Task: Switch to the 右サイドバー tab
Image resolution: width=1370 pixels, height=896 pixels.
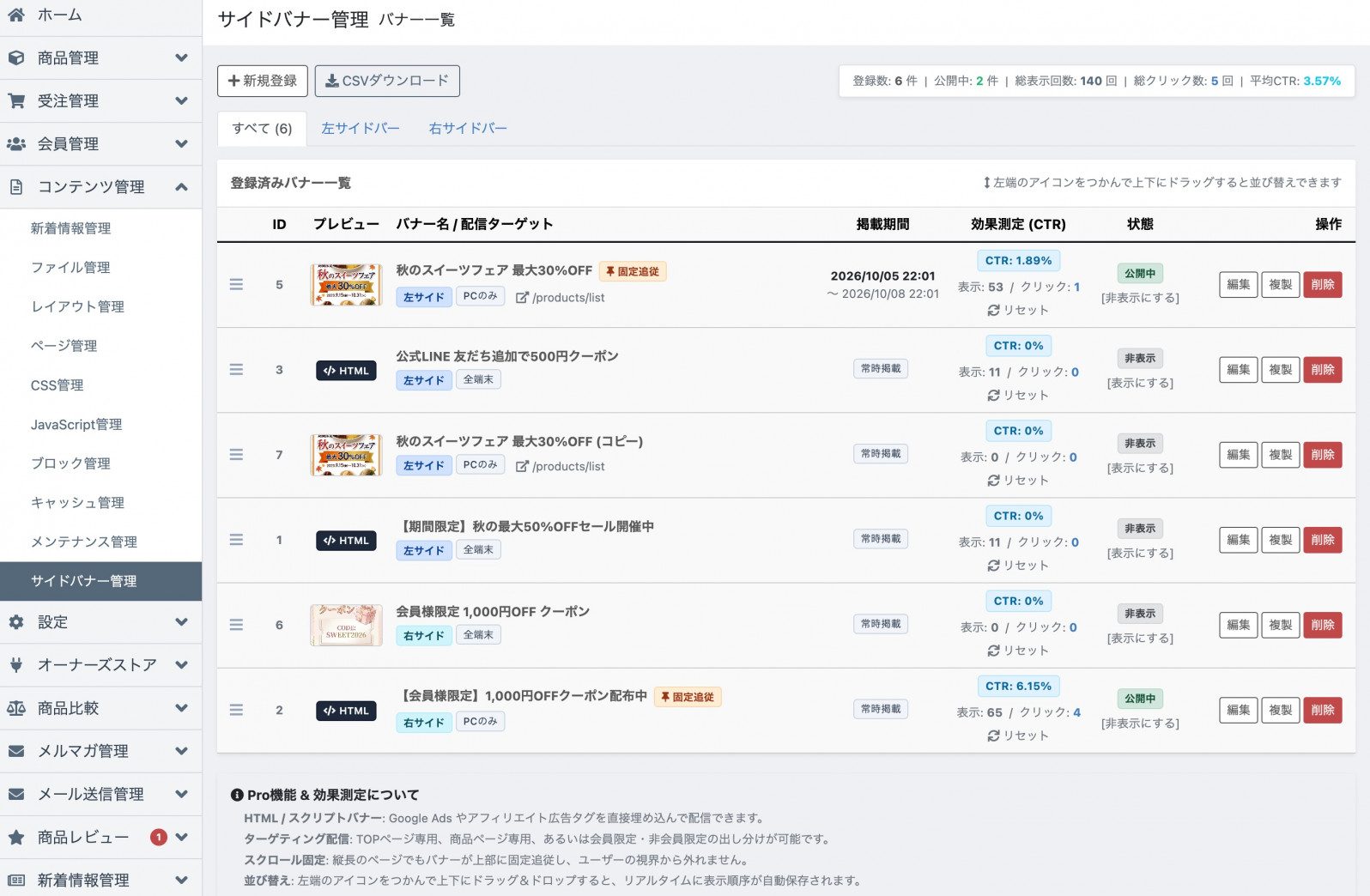Action: pyautogui.click(x=468, y=128)
